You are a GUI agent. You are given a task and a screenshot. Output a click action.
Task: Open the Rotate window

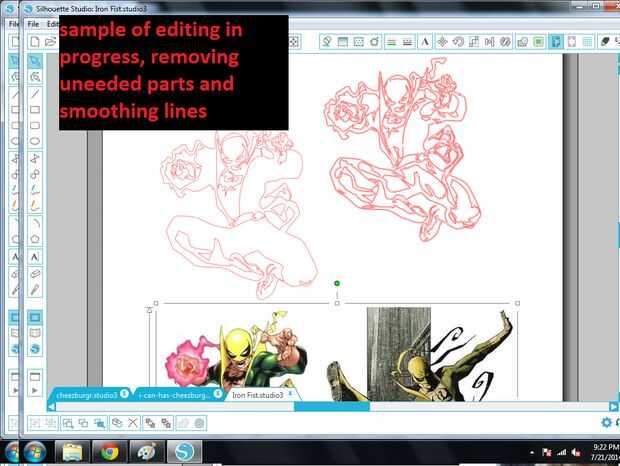coord(458,42)
